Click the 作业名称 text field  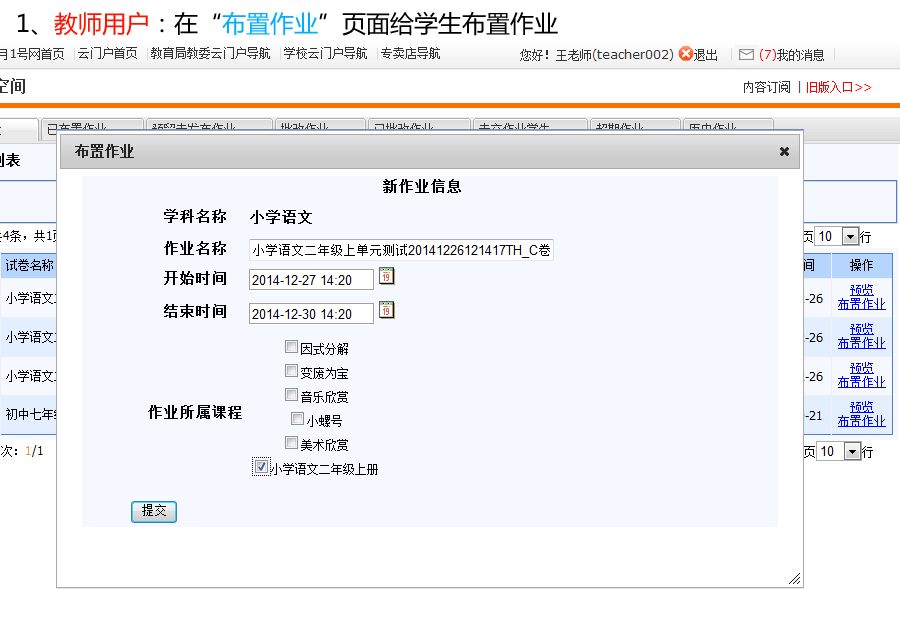[x=400, y=250]
